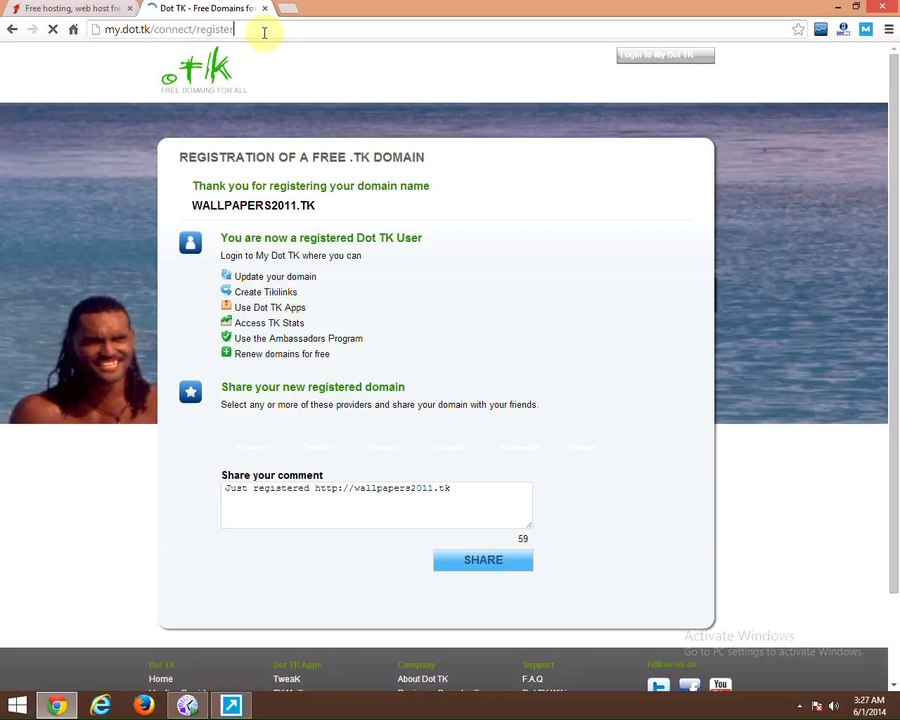Click Renew domains for free text
900x720 pixels.
click(282, 354)
